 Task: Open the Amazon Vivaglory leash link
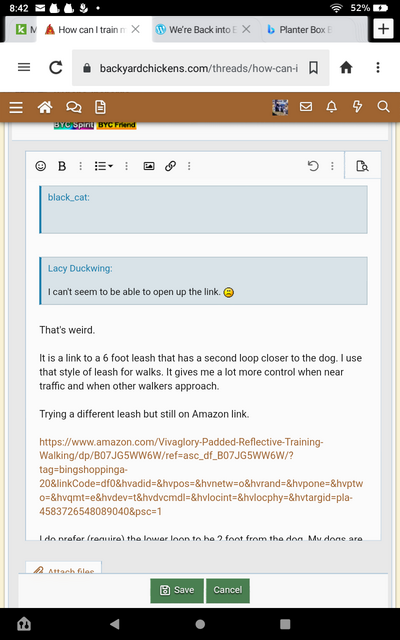click(x=201, y=476)
